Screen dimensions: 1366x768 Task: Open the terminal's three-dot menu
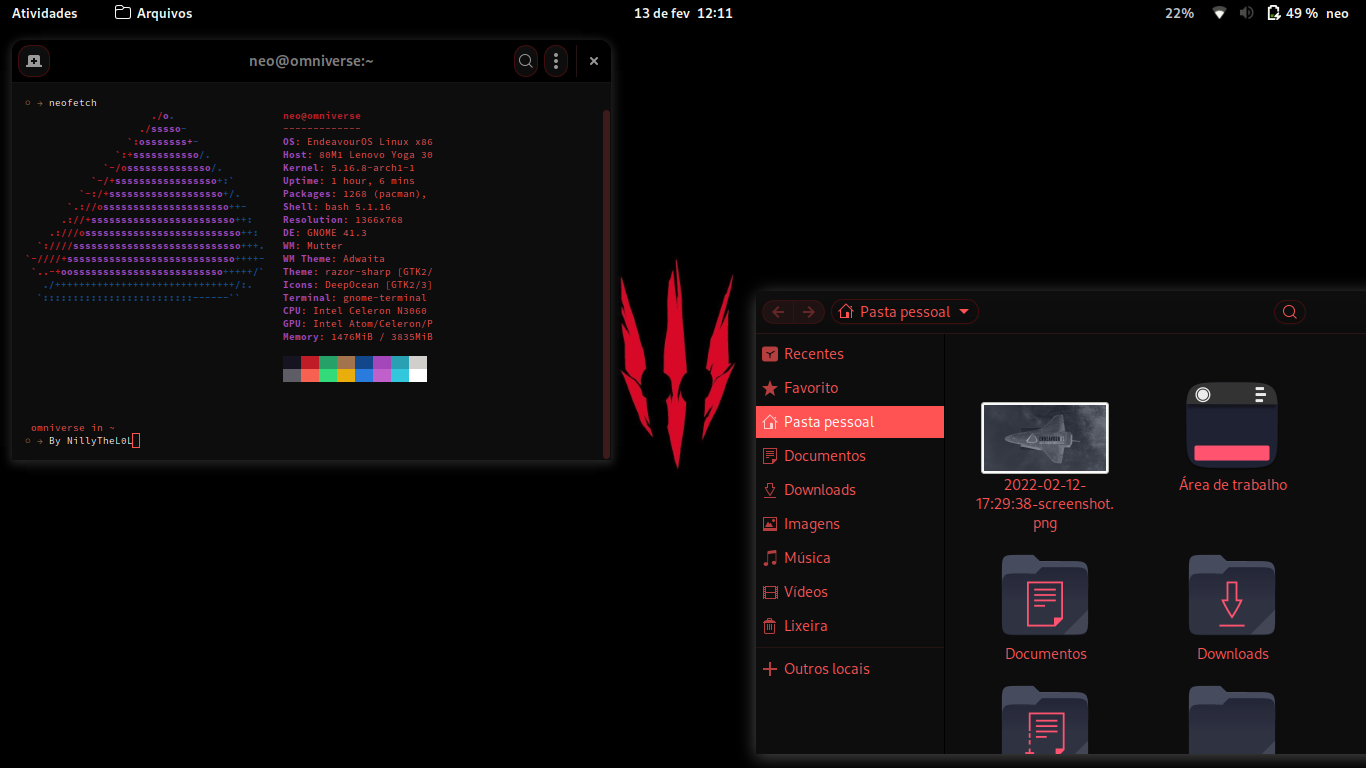tap(556, 61)
